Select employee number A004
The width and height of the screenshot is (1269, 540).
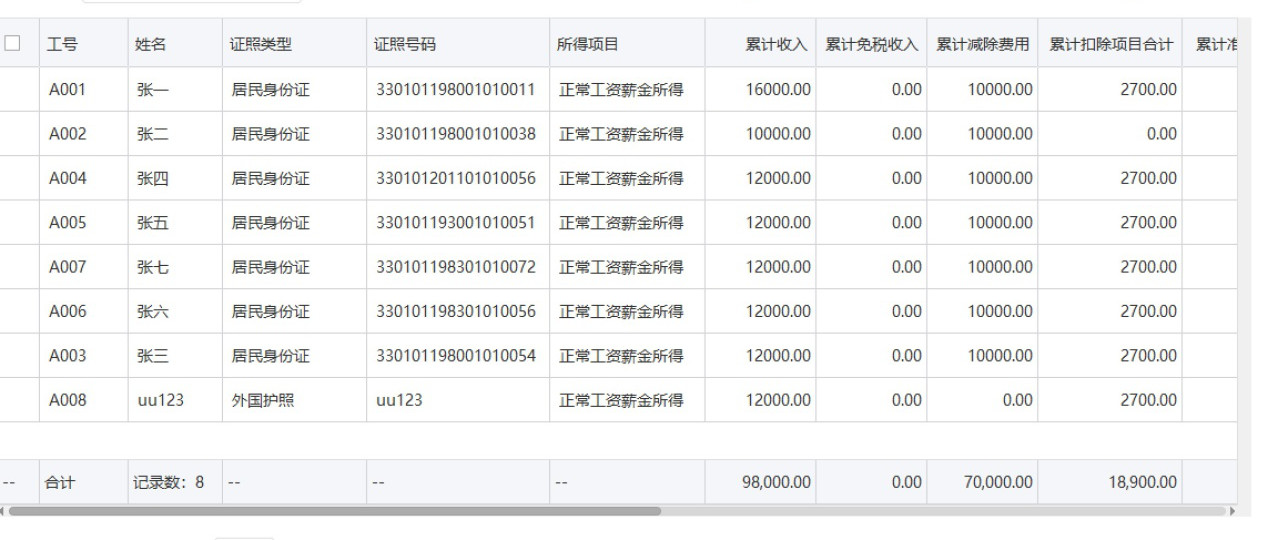[x=67, y=178]
